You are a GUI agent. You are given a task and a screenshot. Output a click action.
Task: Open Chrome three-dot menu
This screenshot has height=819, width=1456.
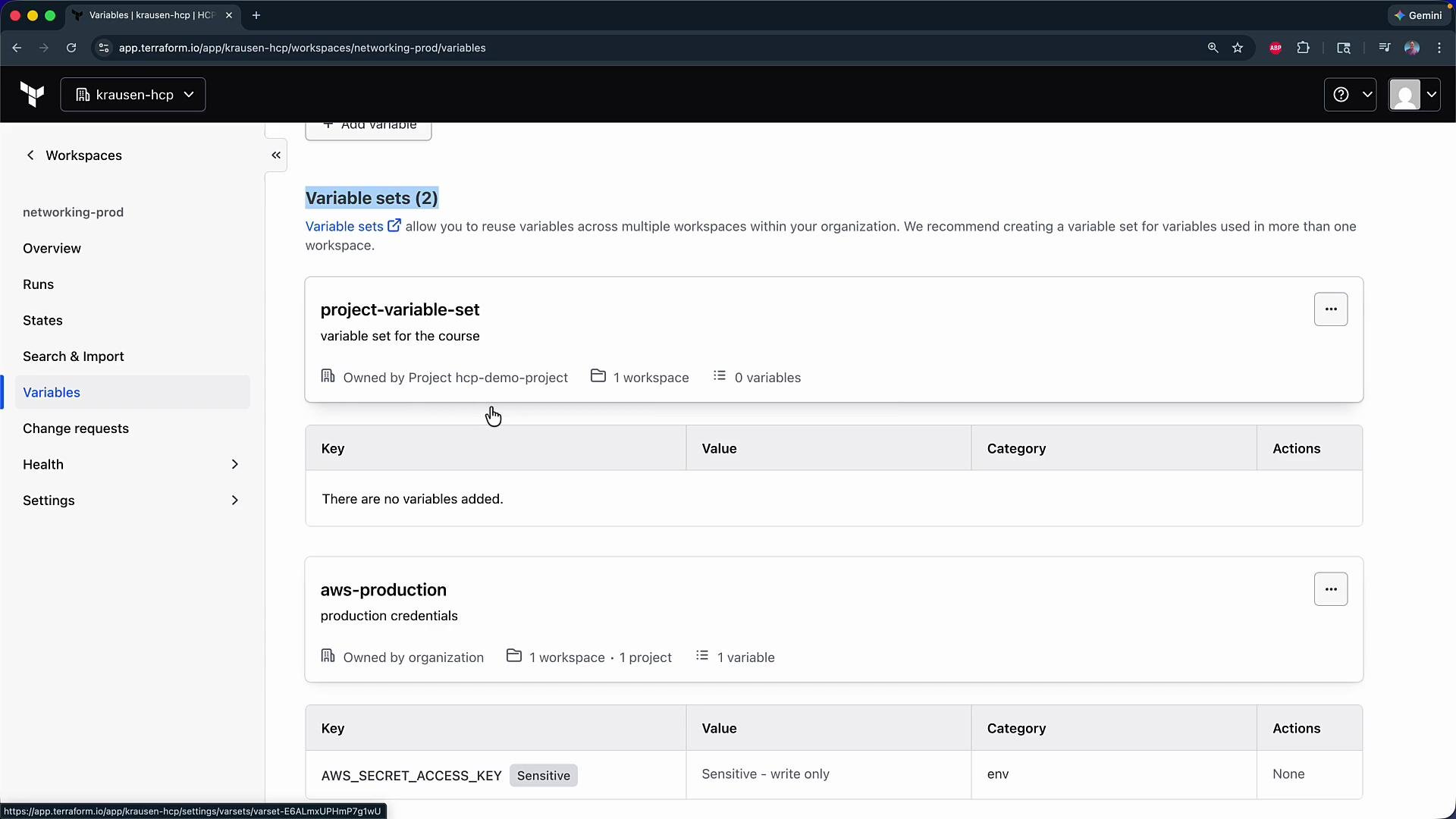(1439, 48)
